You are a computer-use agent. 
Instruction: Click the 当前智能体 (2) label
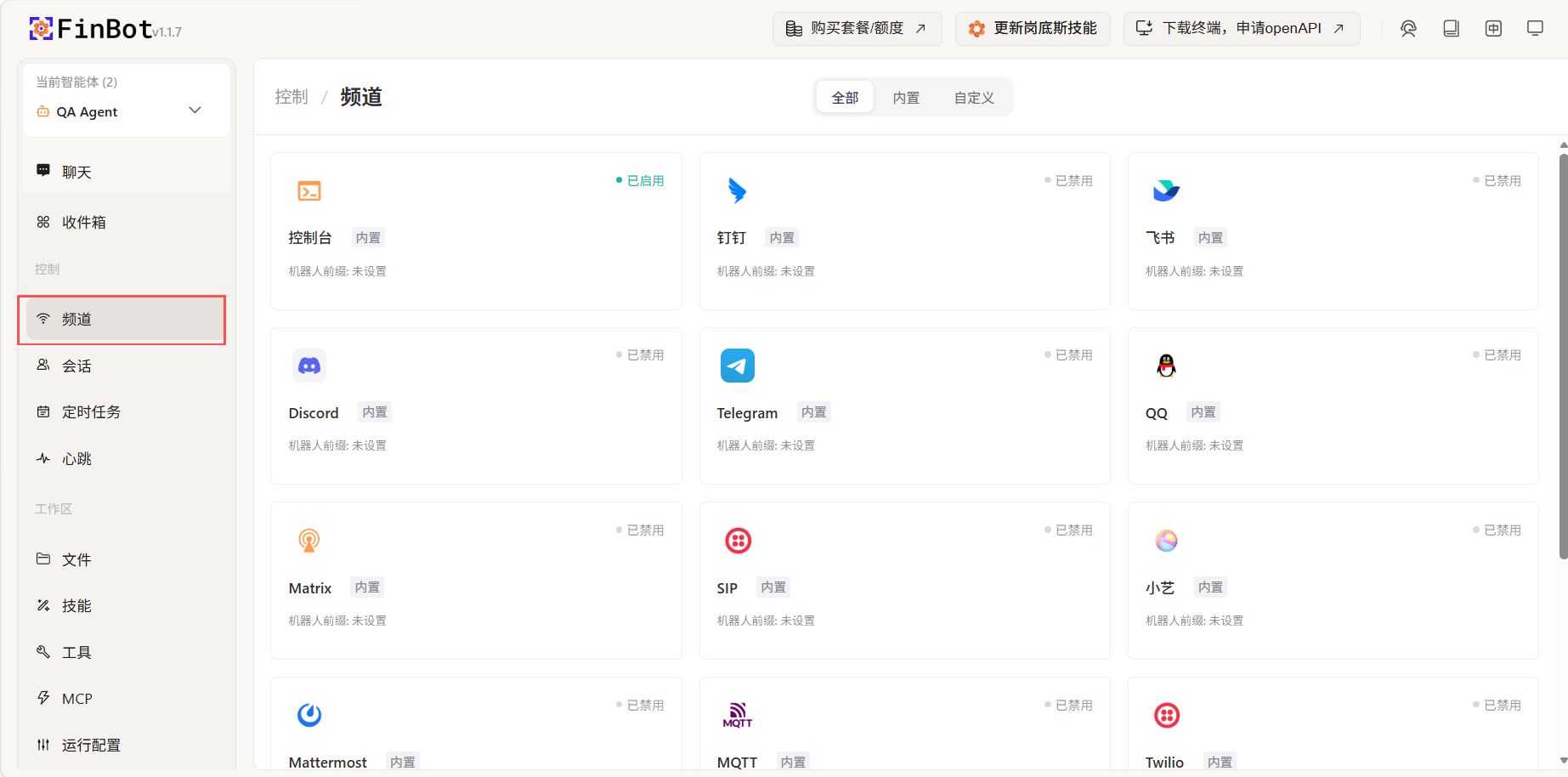(76, 82)
